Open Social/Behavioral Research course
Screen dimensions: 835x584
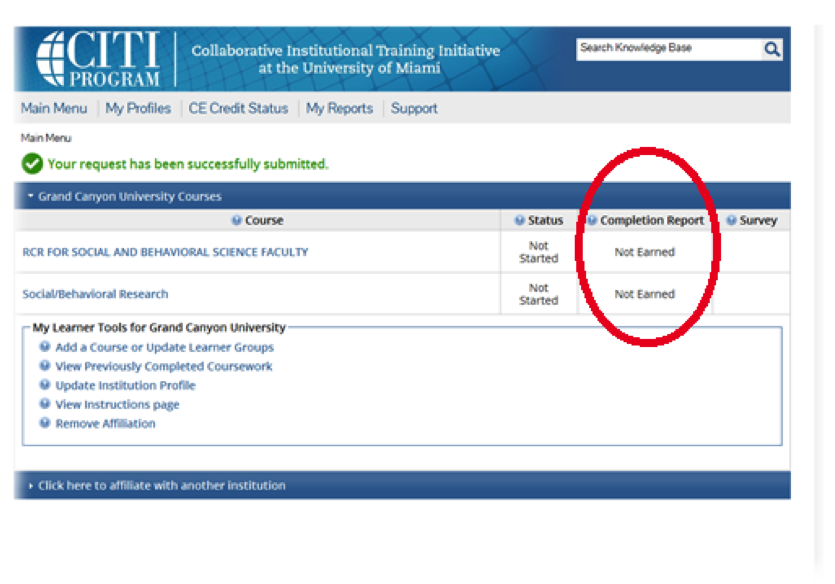(x=95, y=294)
